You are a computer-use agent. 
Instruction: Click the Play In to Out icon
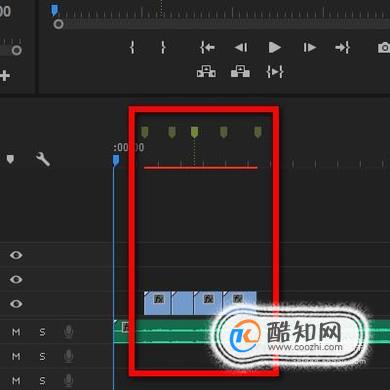275,72
